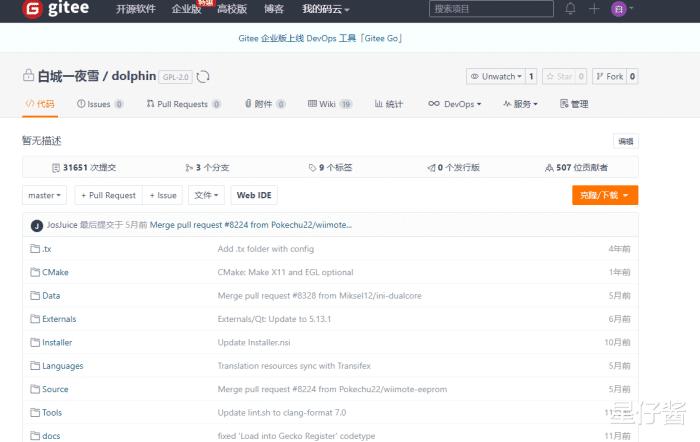Image resolution: width=700 pixels, height=442 pixels.
Task: Expand the master branch dropdown
Action: (x=44, y=195)
